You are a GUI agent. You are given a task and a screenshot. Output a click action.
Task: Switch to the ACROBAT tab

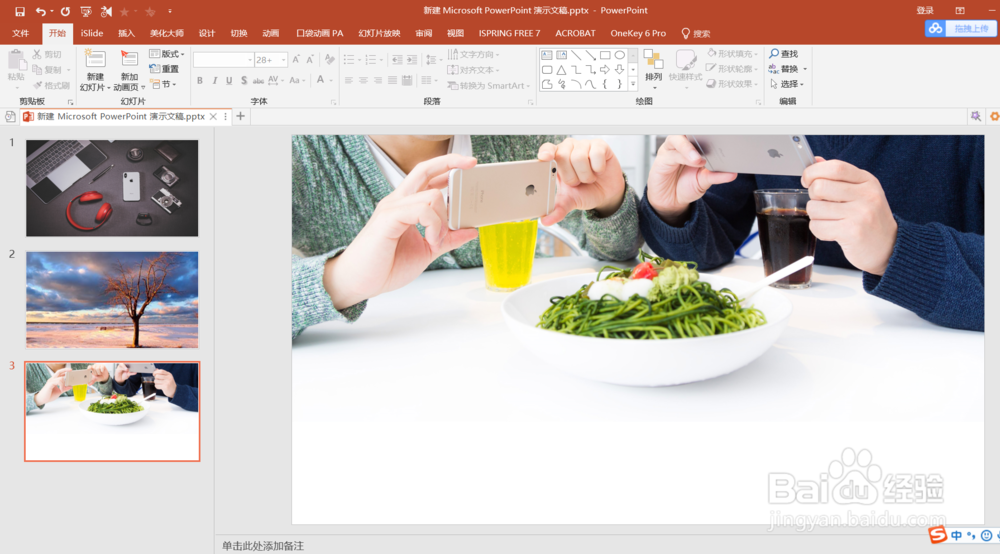(x=575, y=33)
